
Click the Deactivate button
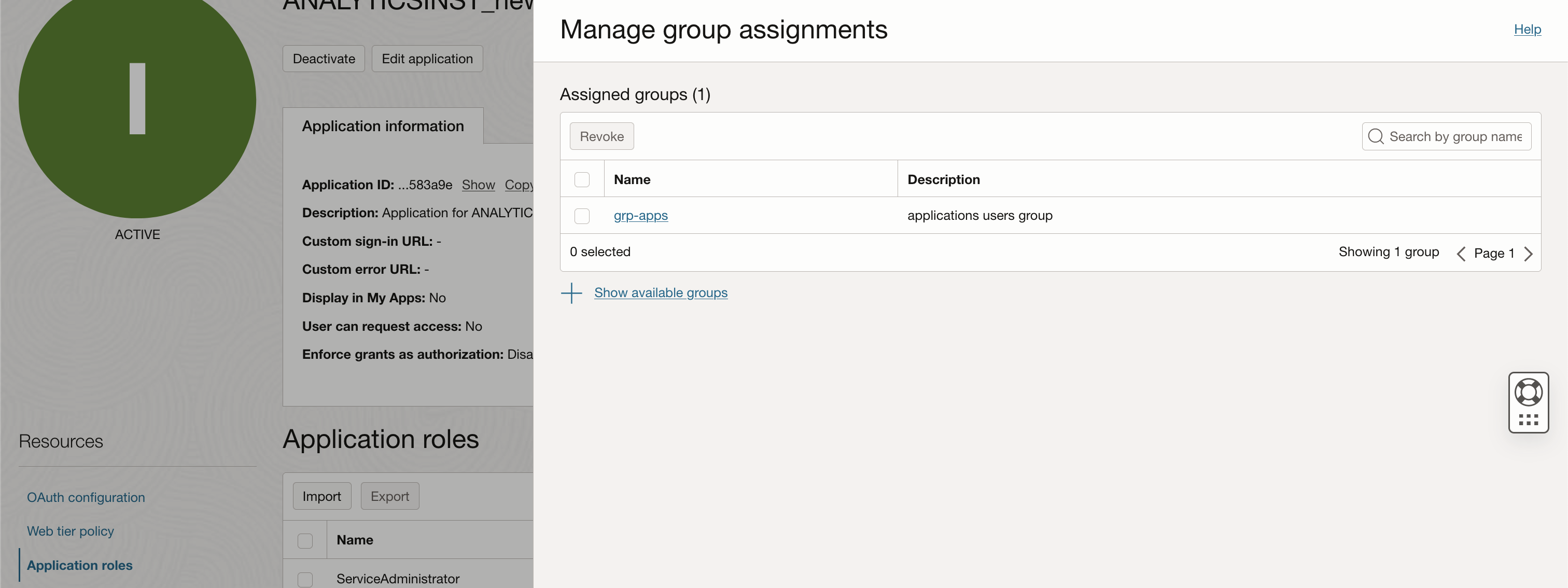[x=323, y=59]
